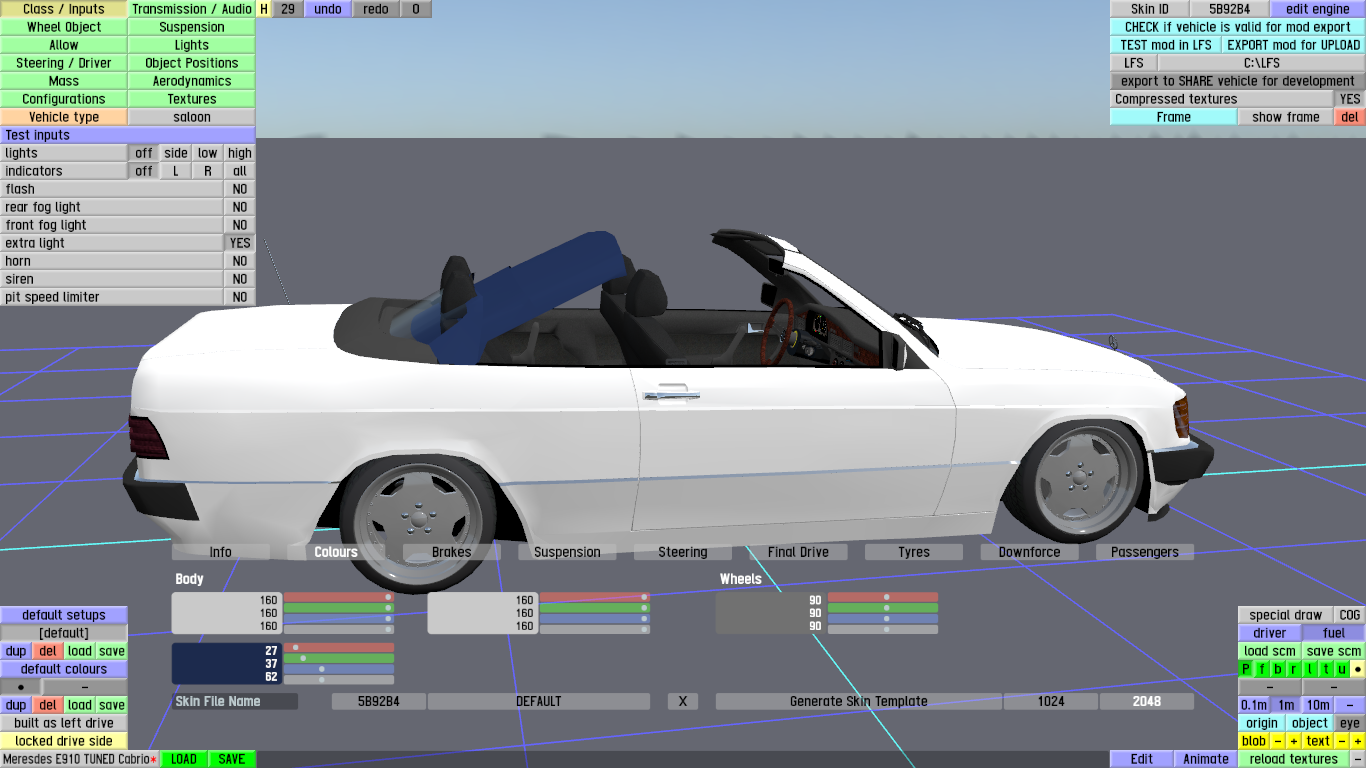The width and height of the screenshot is (1366, 768).
Task: Open the Info tab
Action: pos(221,552)
